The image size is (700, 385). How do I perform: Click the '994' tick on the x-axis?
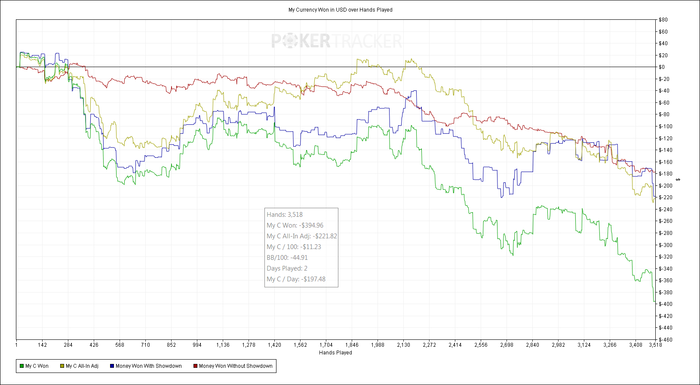[x=197, y=345]
